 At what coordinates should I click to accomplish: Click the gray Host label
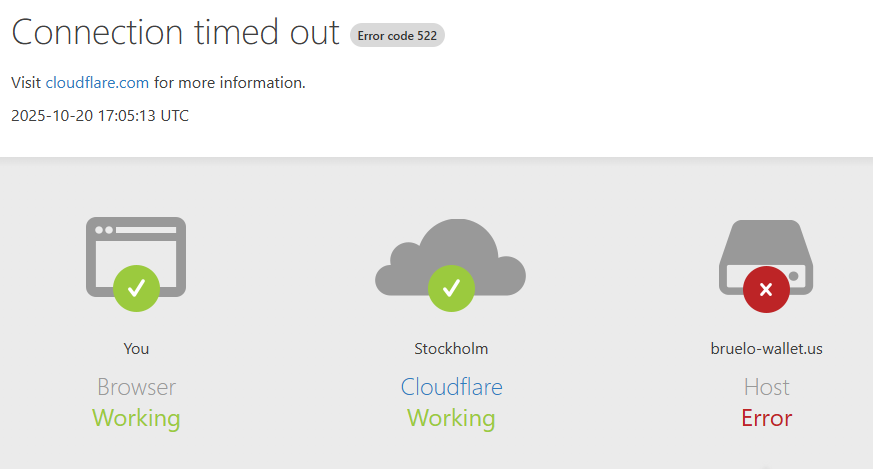(766, 387)
